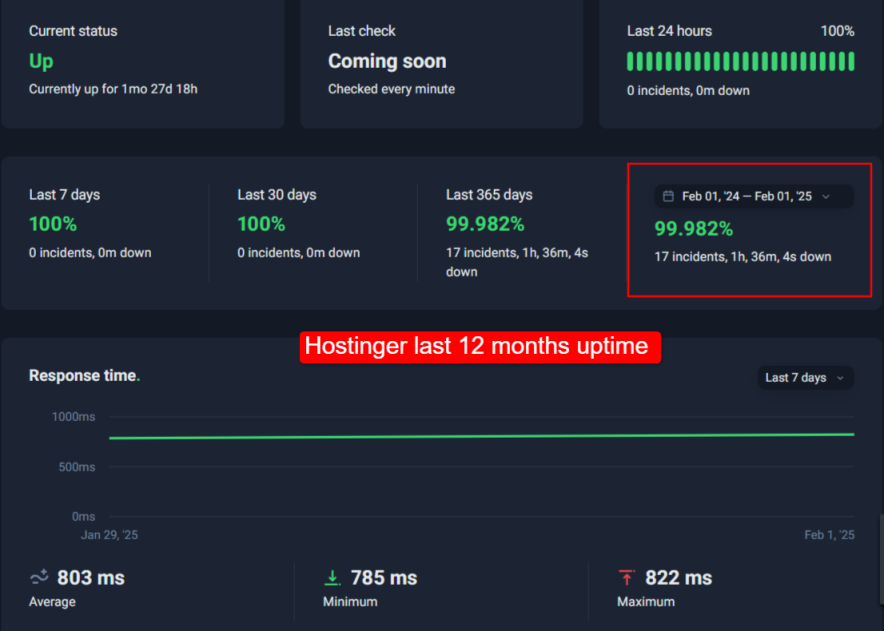Click the Feb 1, '25 chart date label
This screenshot has width=884, height=631.
[x=829, y=535]
